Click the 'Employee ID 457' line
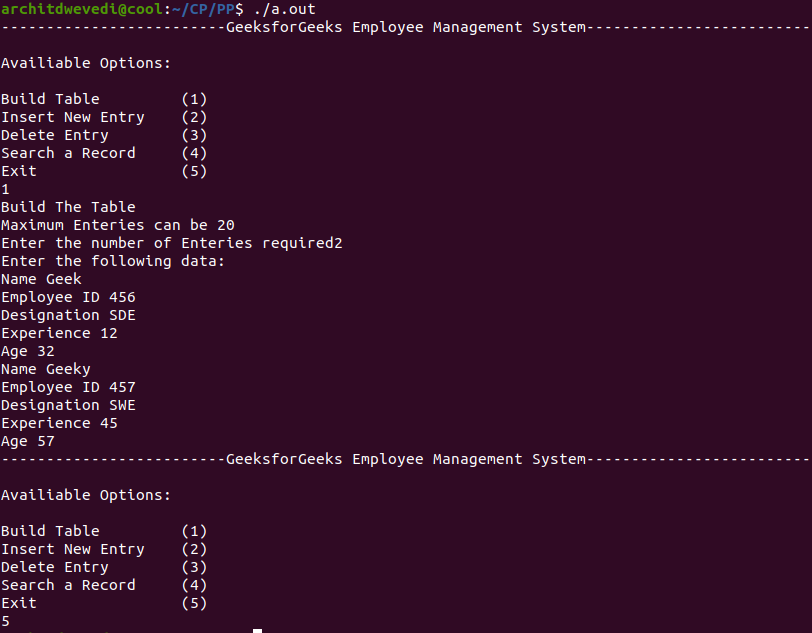This screenshot has width=812, height=633. 68,387
